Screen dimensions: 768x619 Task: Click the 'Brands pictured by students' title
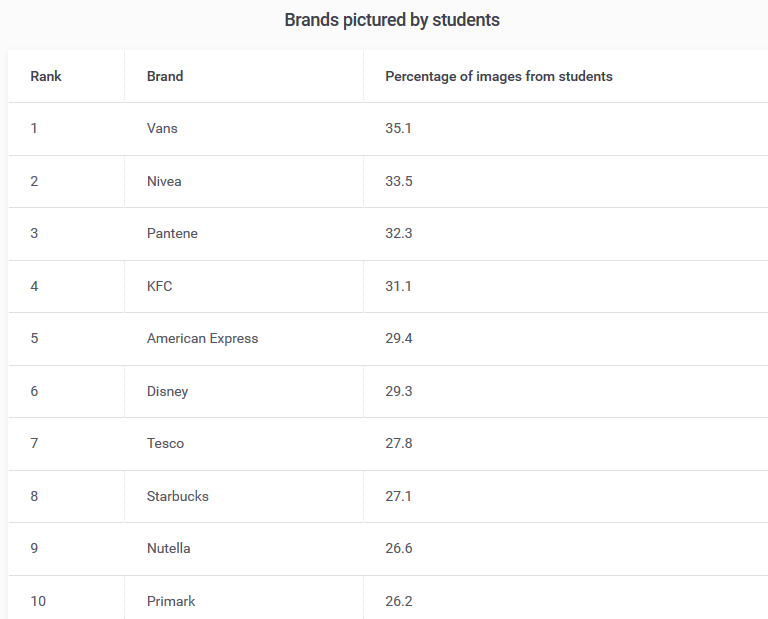click(x=392, y=20)
